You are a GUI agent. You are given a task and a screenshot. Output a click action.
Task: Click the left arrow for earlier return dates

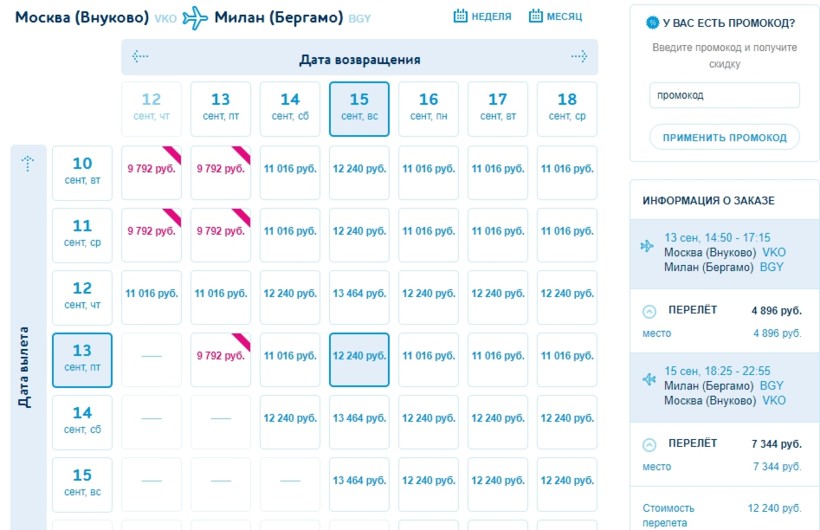pos(140,57)
